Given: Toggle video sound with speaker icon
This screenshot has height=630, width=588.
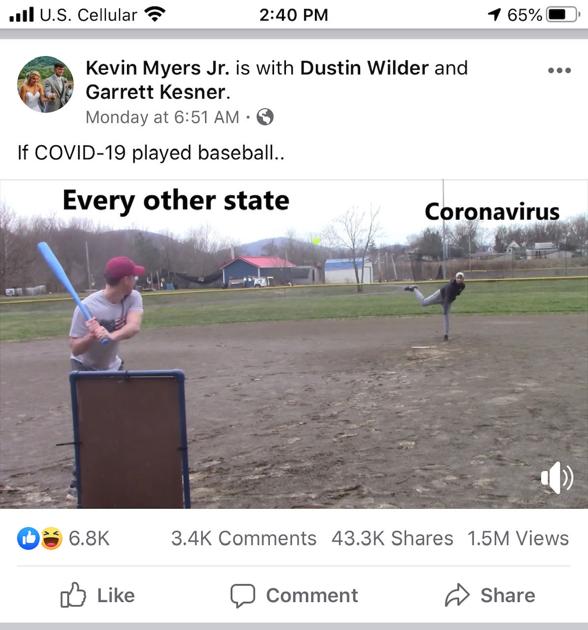Looking at the screenshot, I should click(x=557, y=477).
